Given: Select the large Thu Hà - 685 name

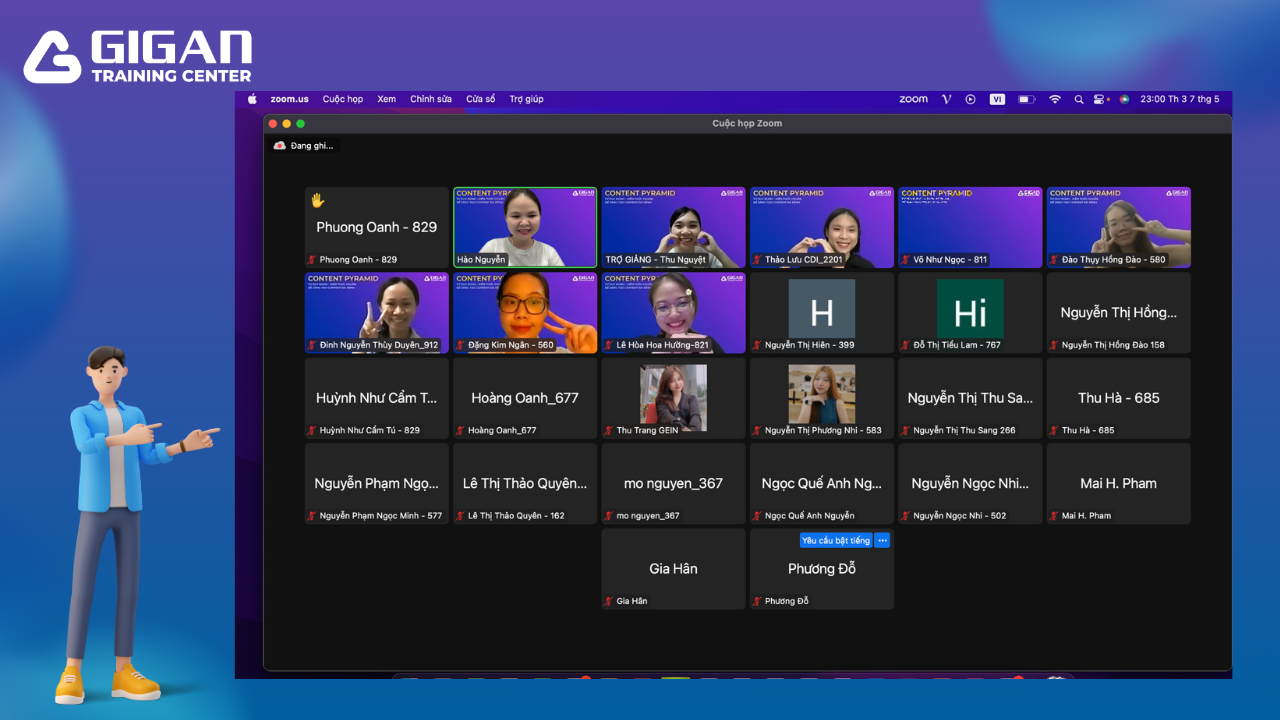Looking at the screenshot, I should point(1119,398).
